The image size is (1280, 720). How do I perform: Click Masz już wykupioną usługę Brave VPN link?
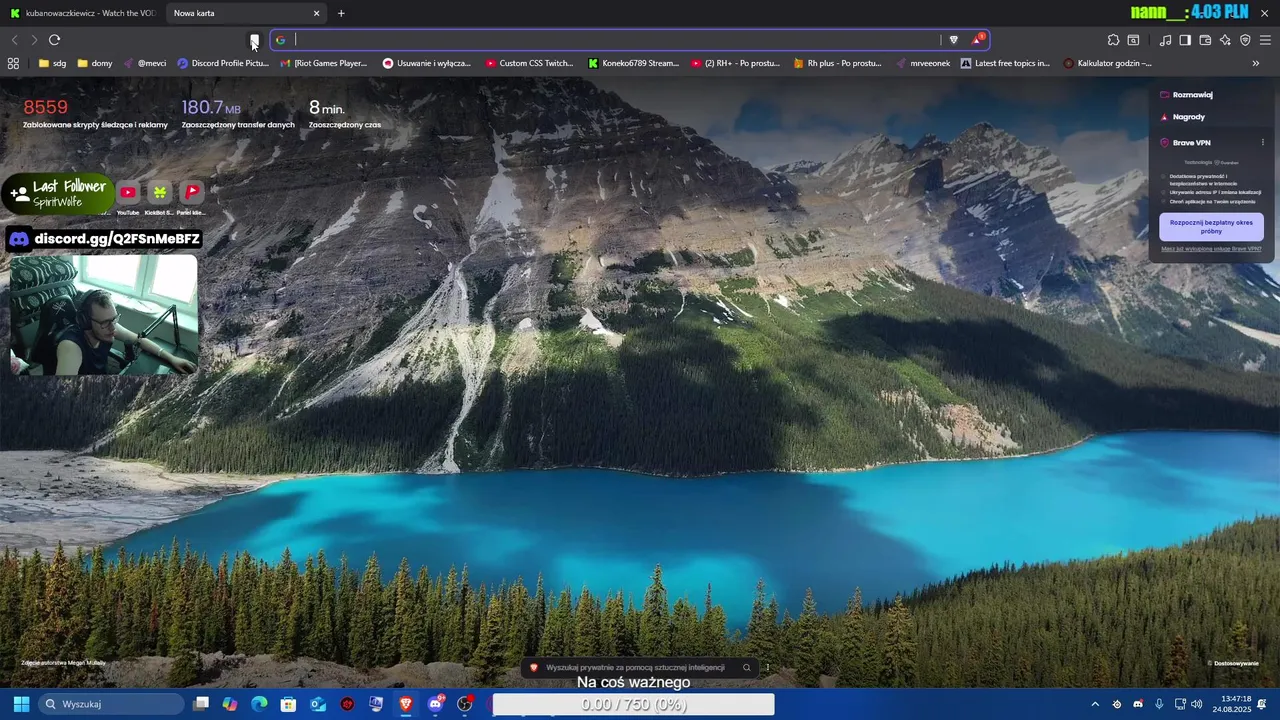pos(1211,249)
